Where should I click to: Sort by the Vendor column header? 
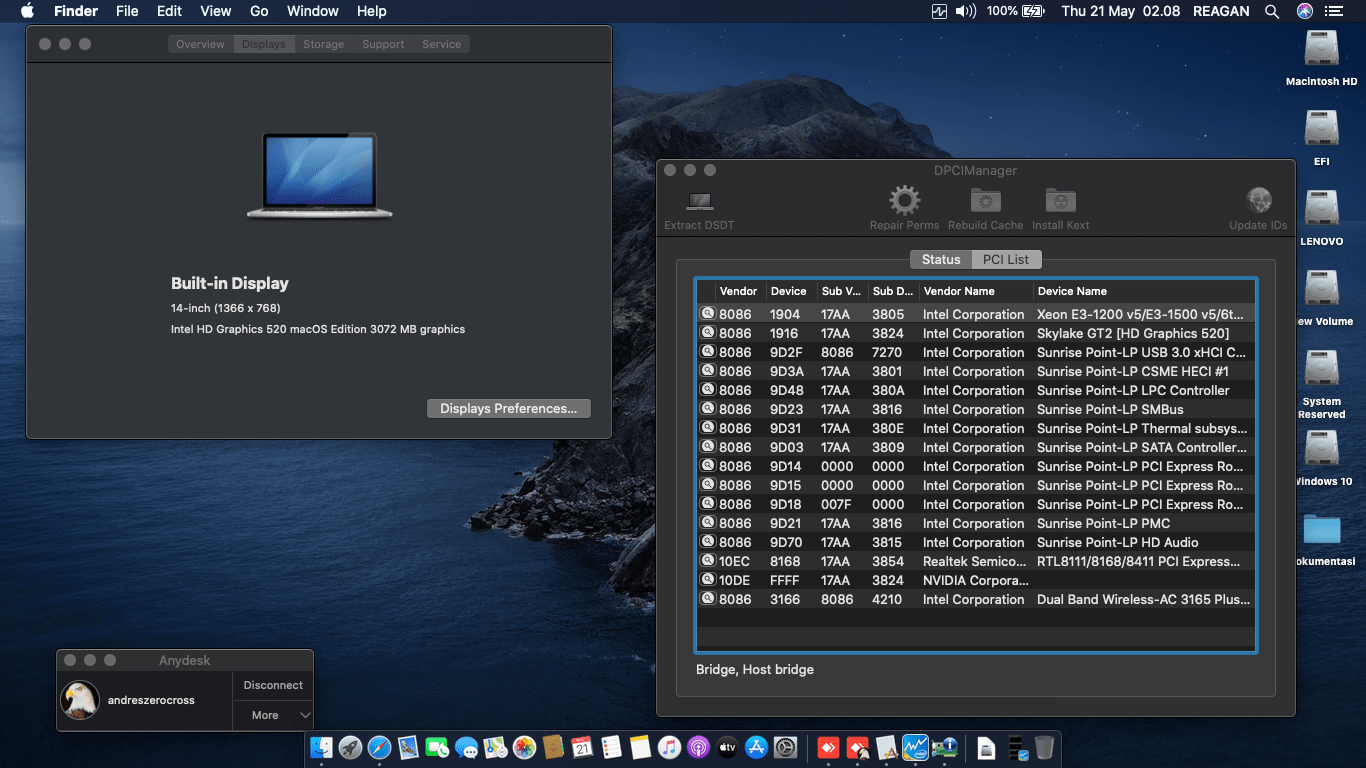click(738, 291)
